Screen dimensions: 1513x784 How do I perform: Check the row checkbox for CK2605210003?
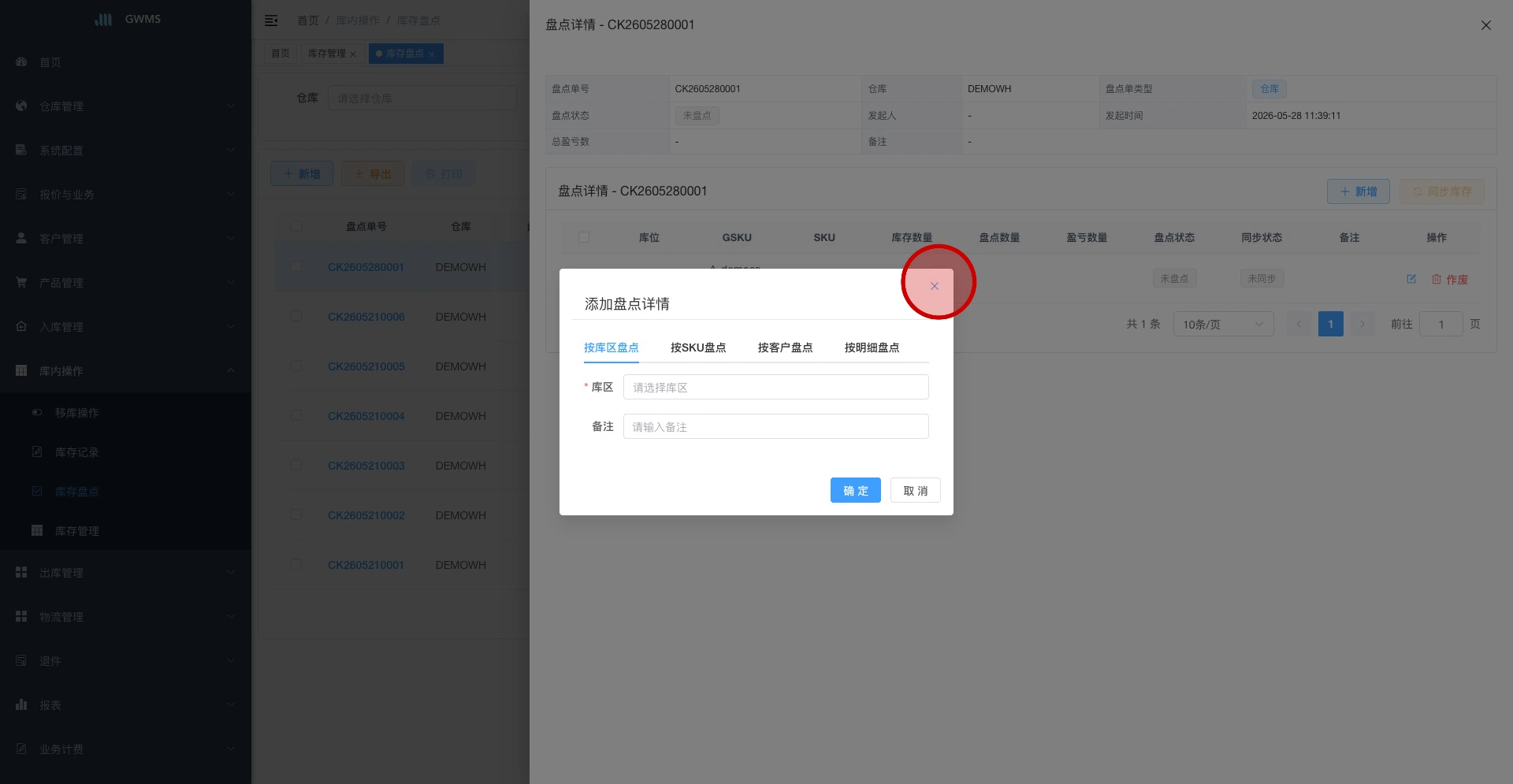click(296, 466)
